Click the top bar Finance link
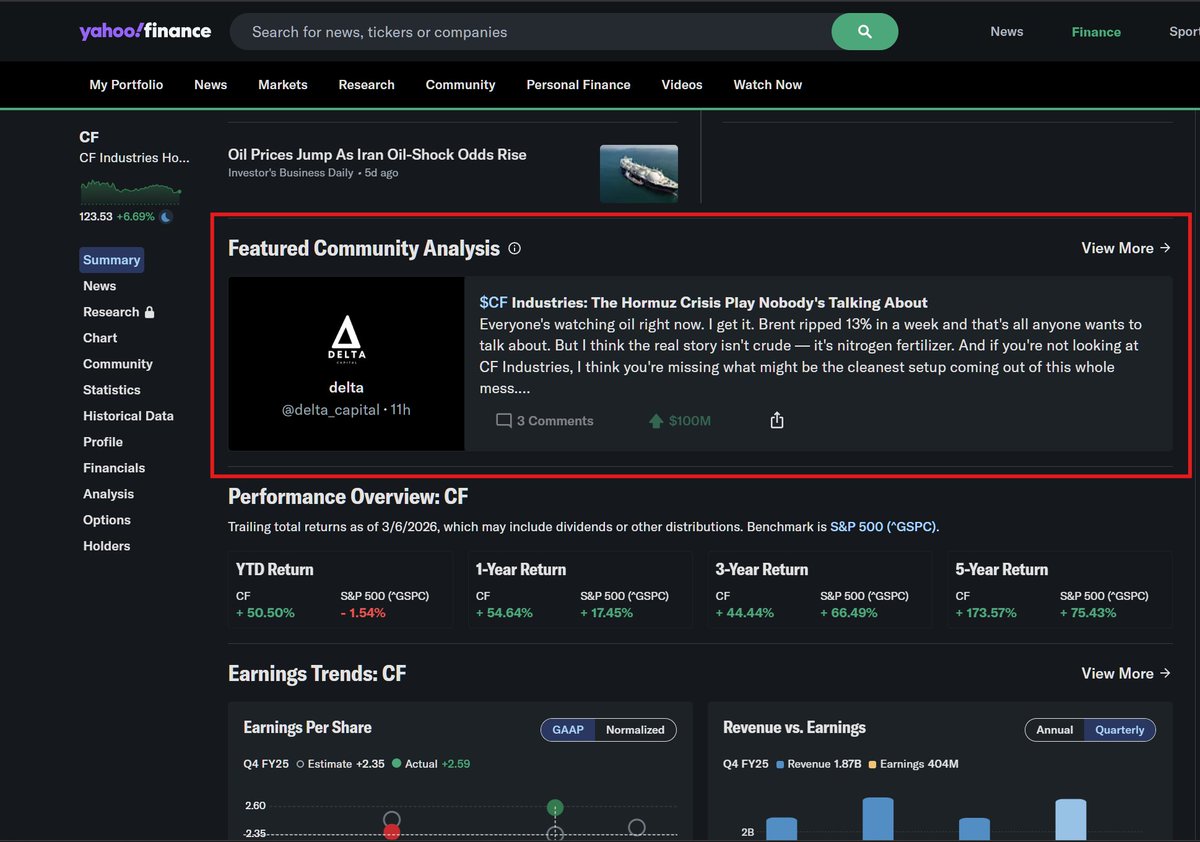 (1096, 32)
